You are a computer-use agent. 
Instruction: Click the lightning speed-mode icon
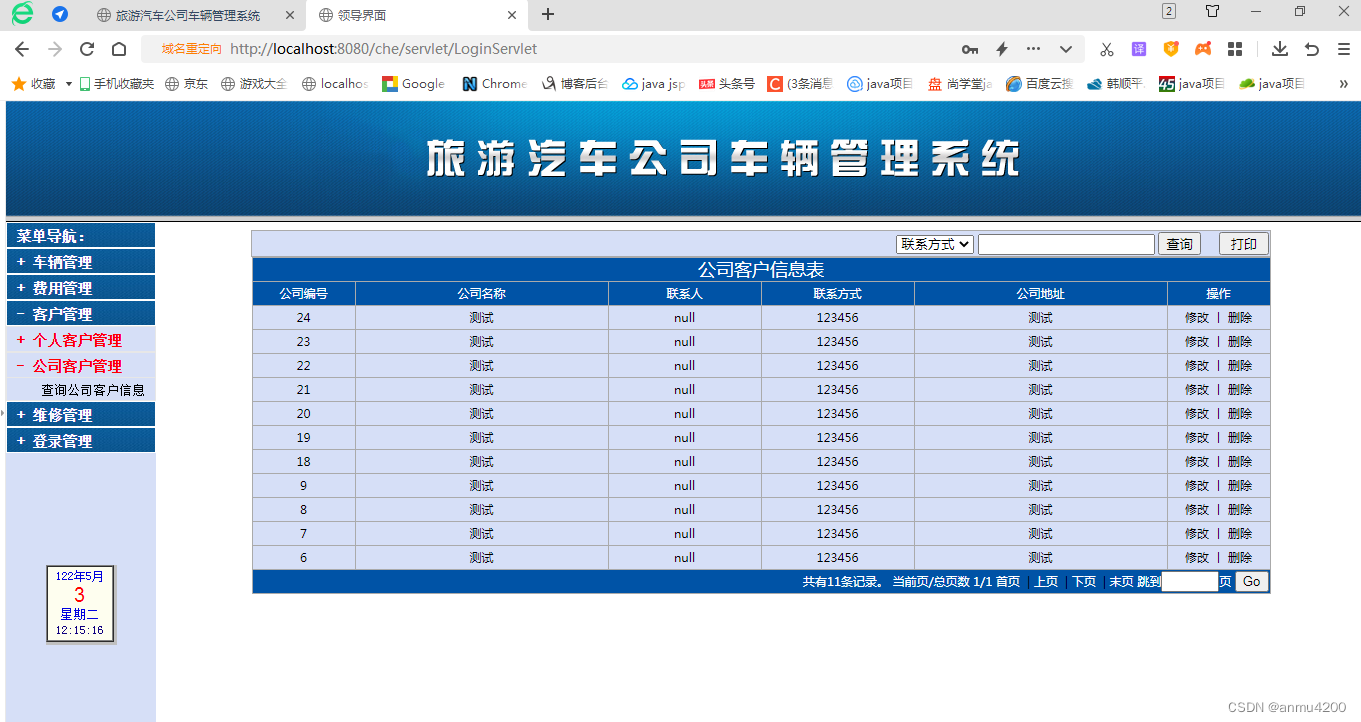[1001, 49]
